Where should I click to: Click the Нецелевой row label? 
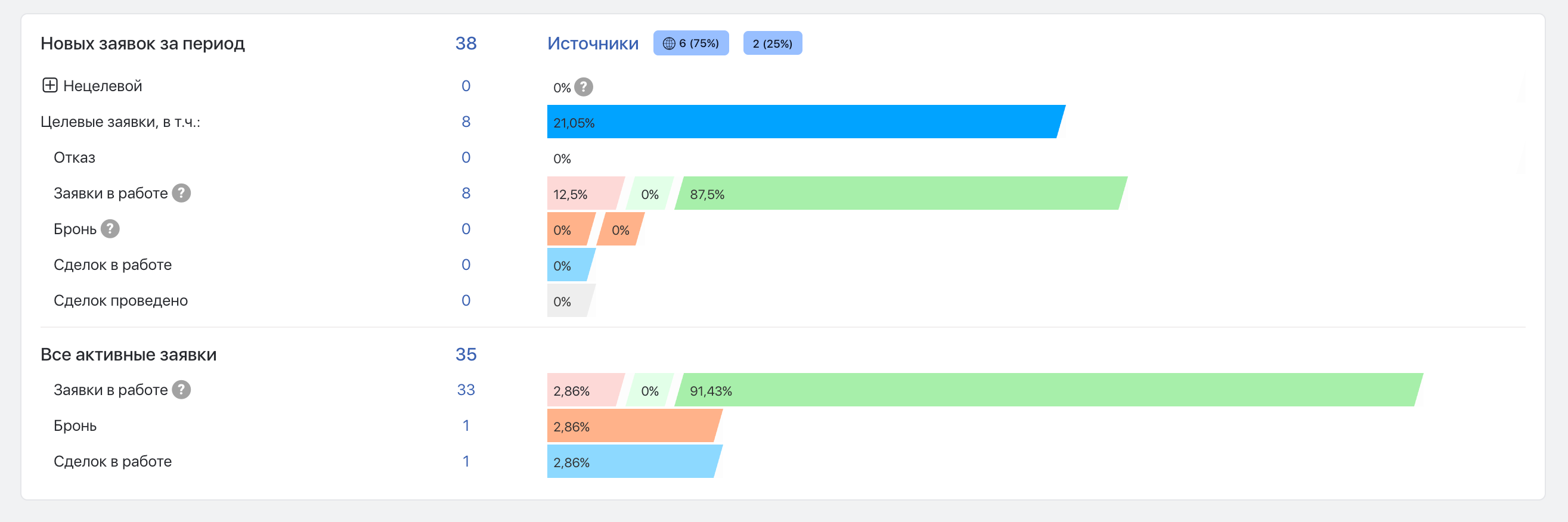click(103, 86)
